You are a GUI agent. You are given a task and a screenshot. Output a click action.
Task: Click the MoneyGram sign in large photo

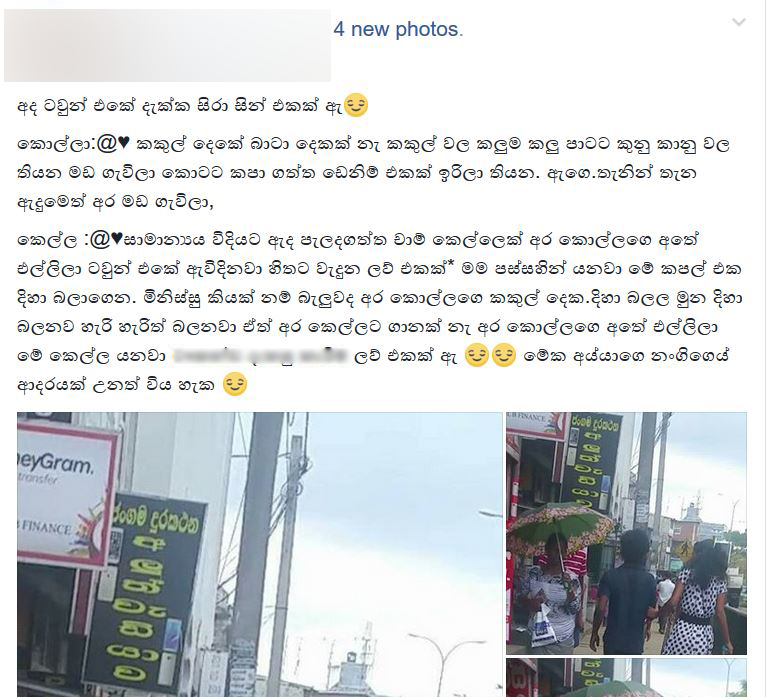click(x=66, y=494)
